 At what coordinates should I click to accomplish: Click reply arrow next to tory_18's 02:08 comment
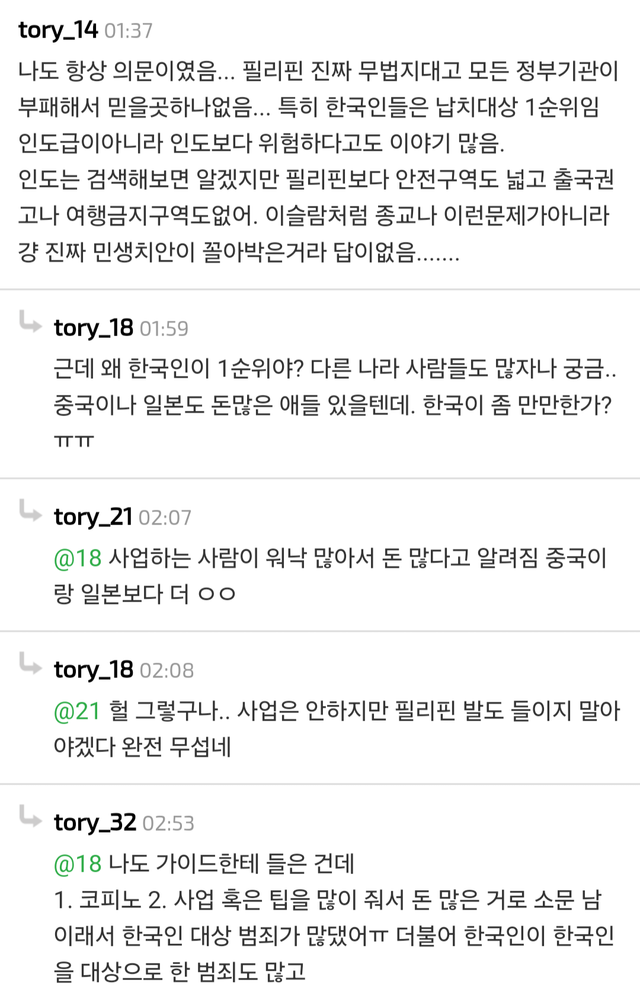click(28, 665)
